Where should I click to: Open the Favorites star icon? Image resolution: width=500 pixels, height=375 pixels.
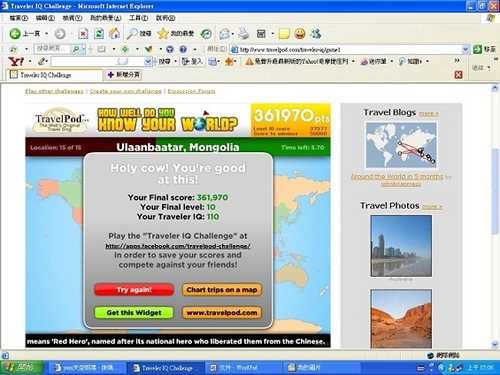coord(163,33)
